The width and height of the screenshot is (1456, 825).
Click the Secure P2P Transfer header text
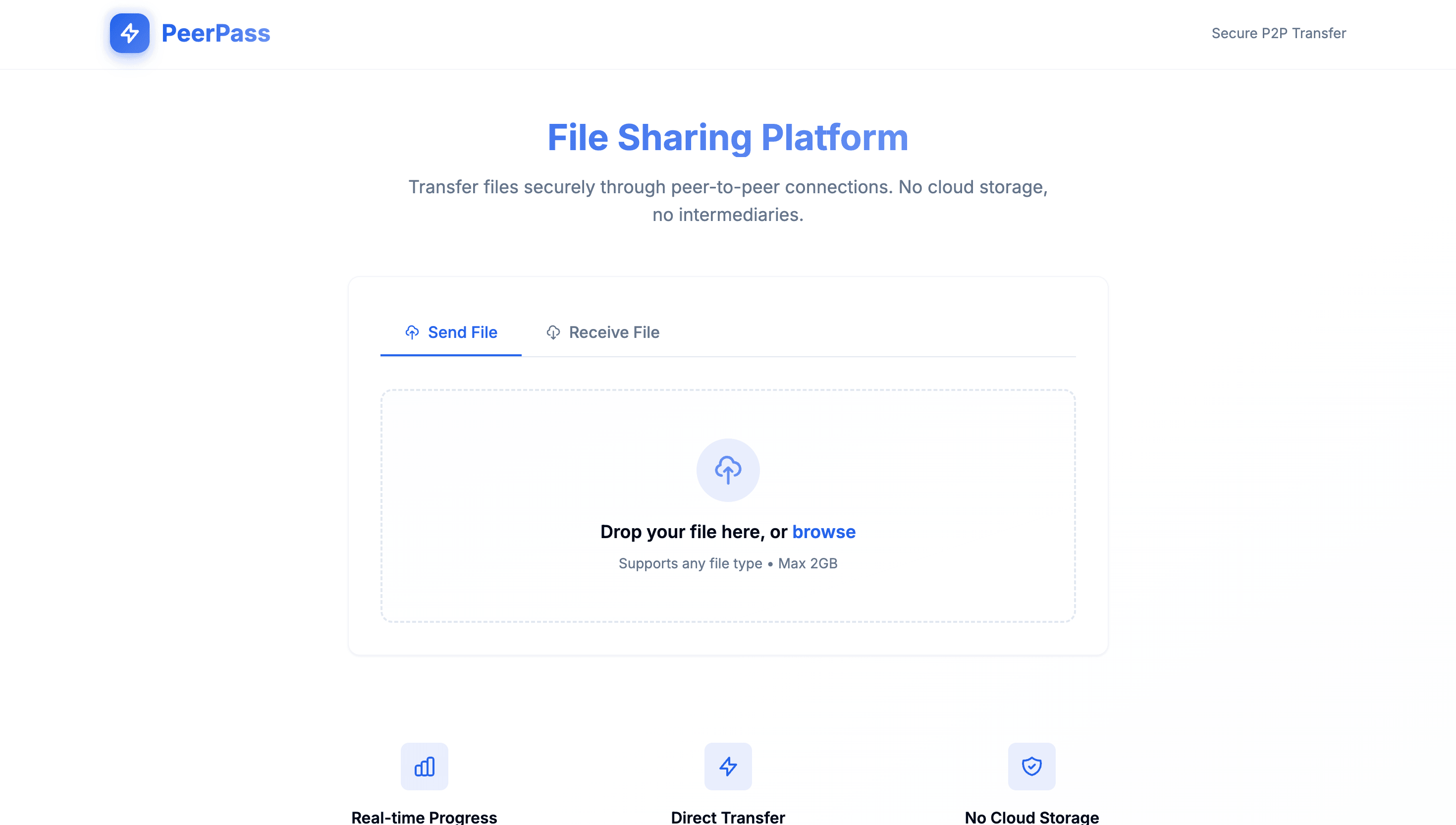1279,33
